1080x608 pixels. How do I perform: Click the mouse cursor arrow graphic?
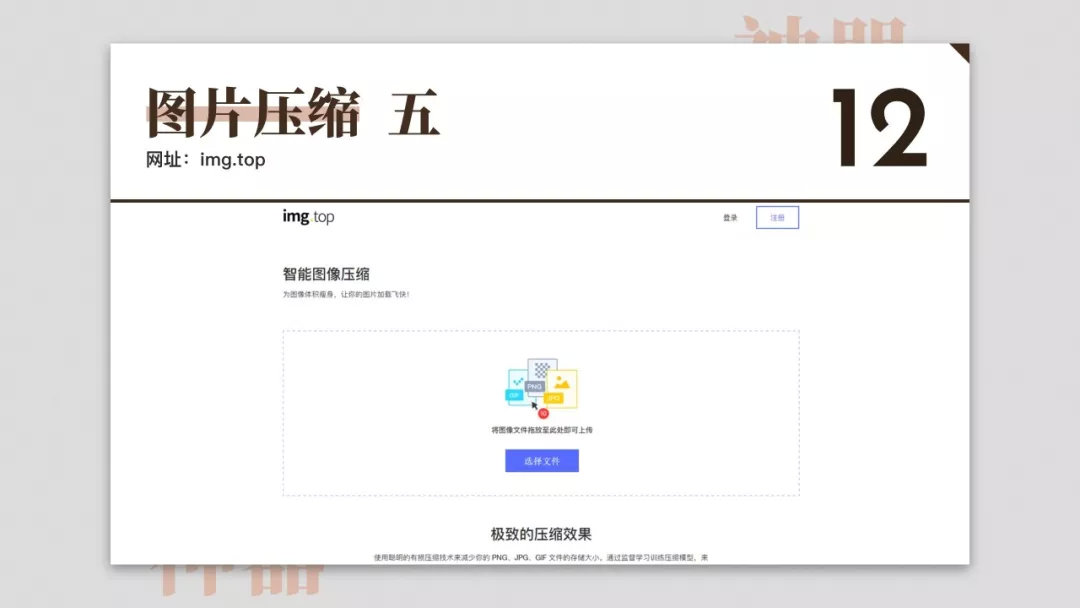point(534,404)
